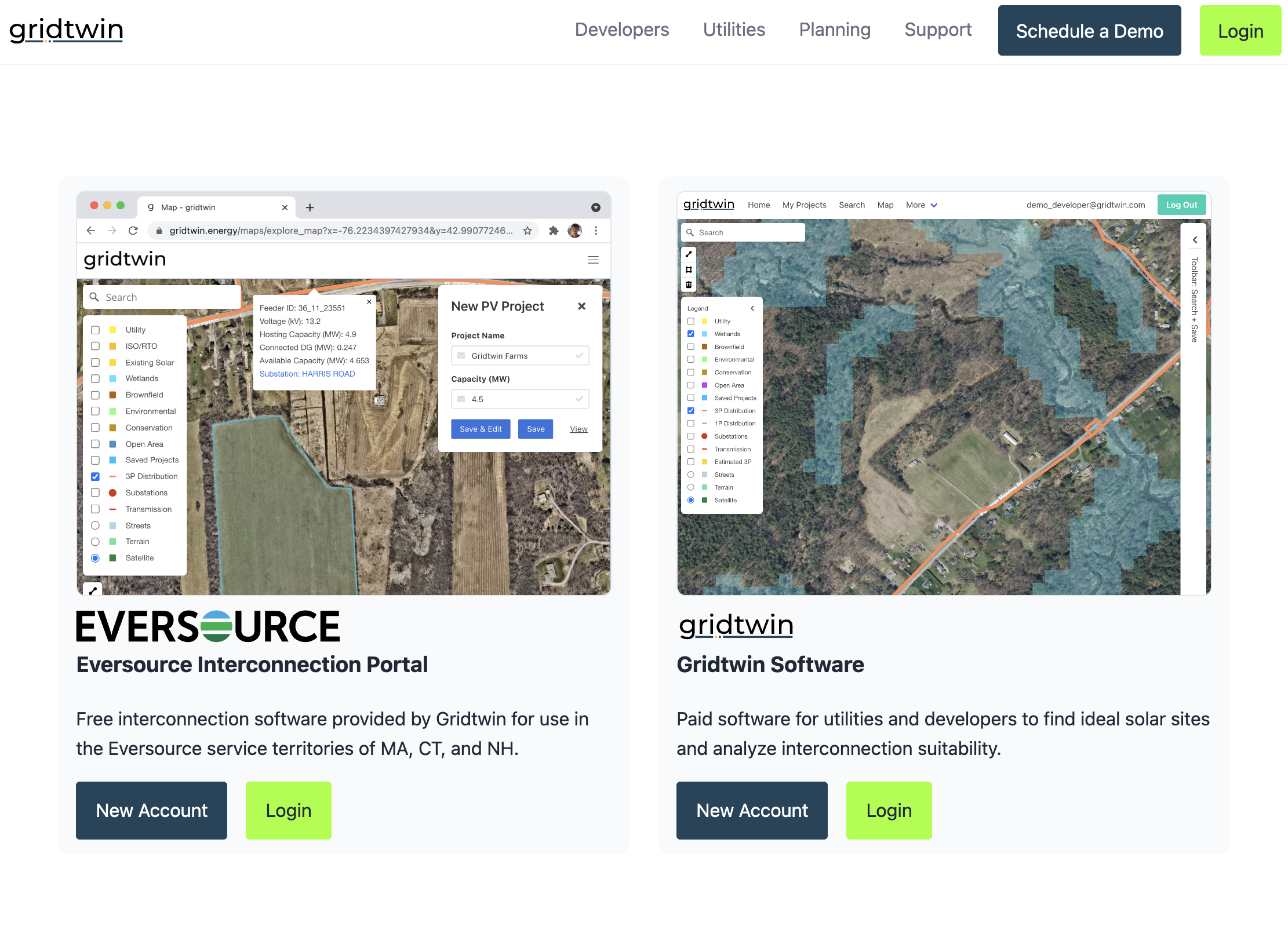Open the delete (trash) tool
The height and width of the screenshot is (934, 1288).
(x=689, y=284)
